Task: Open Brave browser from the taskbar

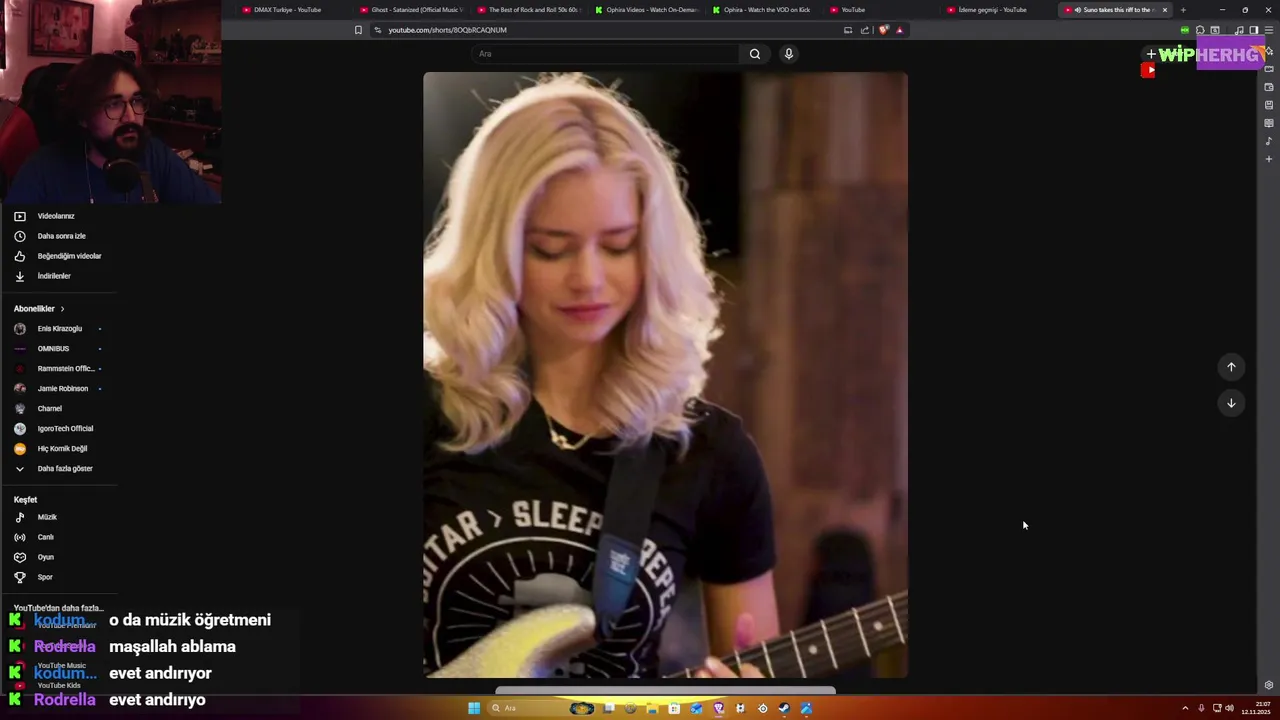Action: (x=718, y=708)
